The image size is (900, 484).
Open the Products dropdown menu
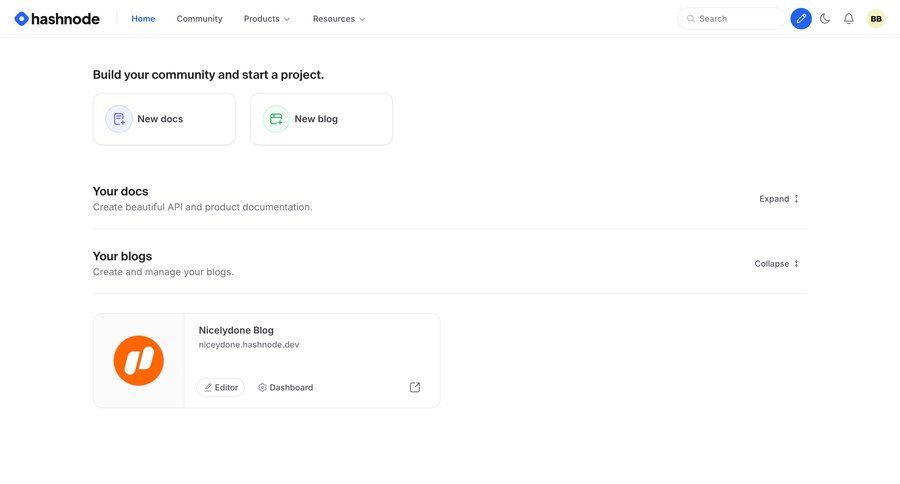266,19
